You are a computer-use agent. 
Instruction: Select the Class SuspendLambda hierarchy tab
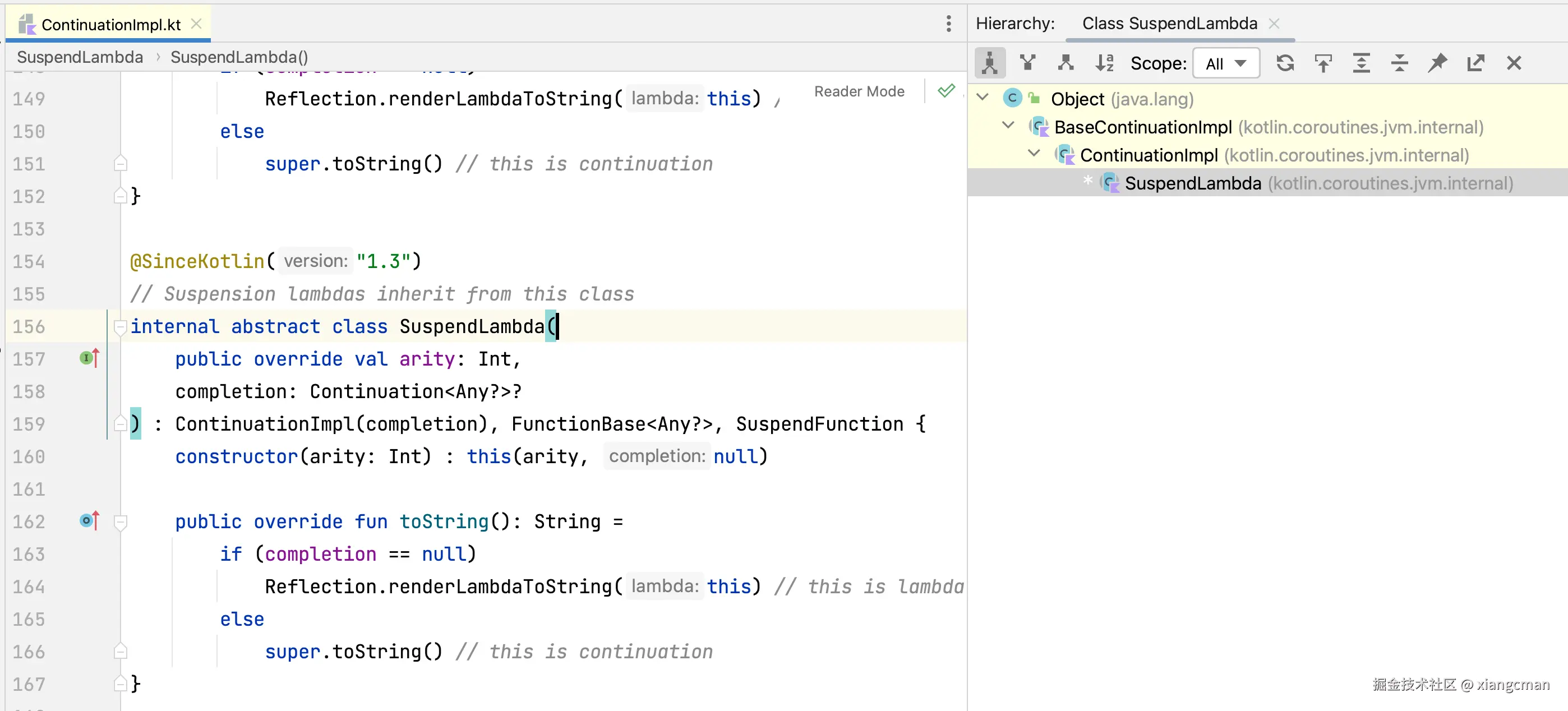(x=1169, y=24)
